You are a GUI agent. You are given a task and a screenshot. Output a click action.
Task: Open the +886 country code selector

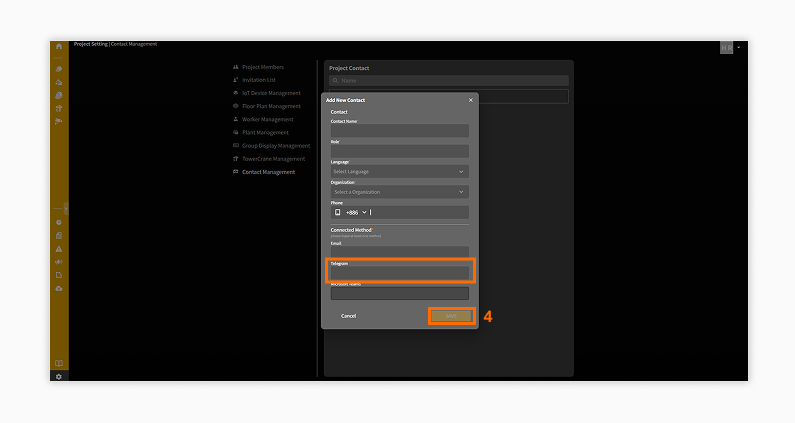(x=355, y=212)
